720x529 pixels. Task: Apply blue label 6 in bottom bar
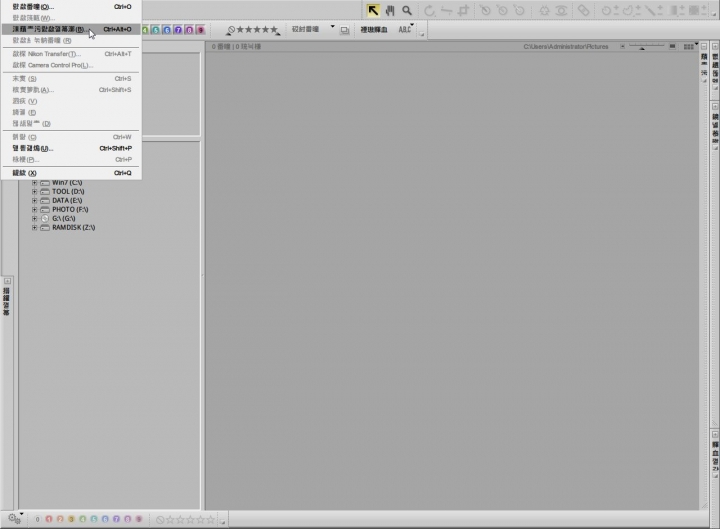[x=105, y=519]
